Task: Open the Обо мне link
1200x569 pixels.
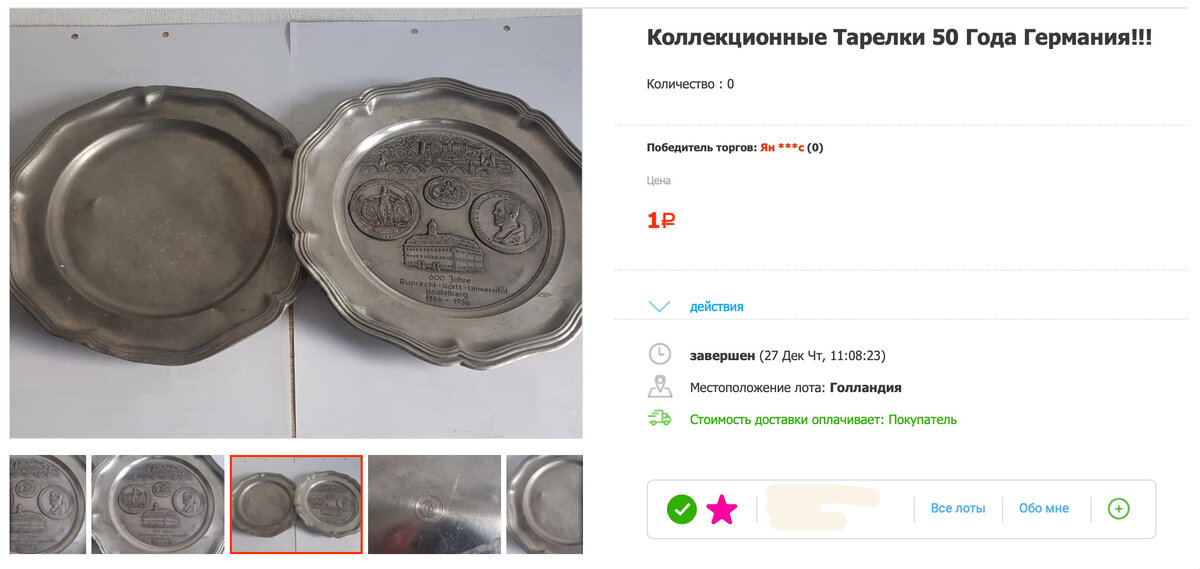Action: (x=1044, y=508)
